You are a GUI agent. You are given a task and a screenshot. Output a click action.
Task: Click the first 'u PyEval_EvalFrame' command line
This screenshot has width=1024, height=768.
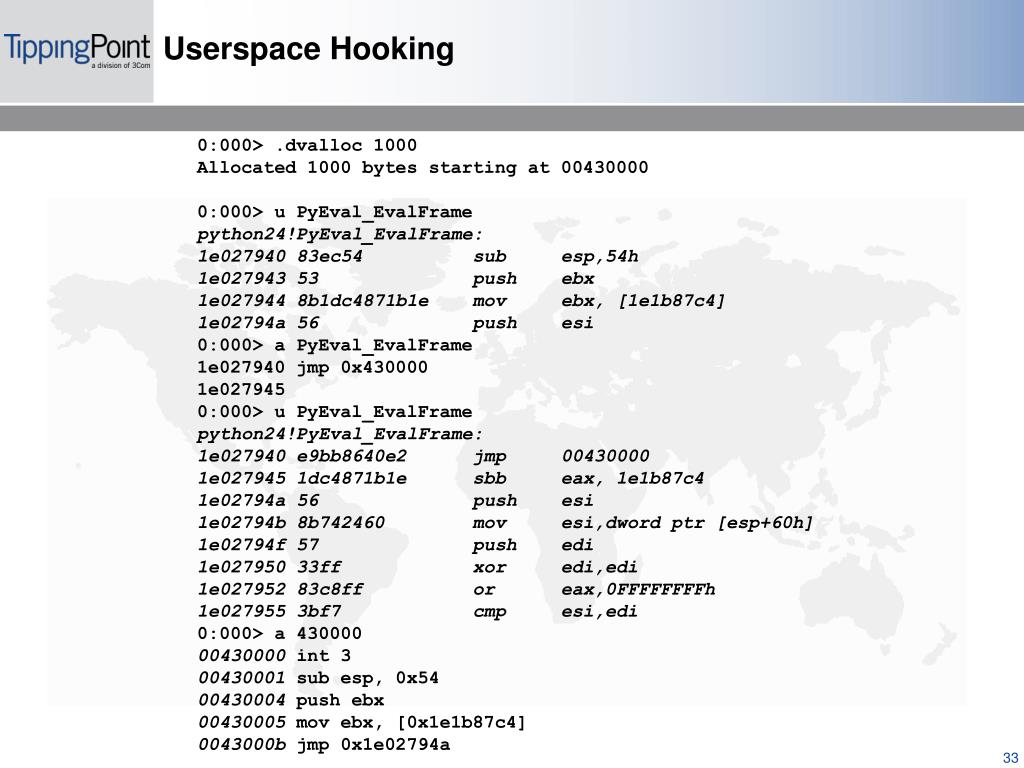click(x=334, y=212)
